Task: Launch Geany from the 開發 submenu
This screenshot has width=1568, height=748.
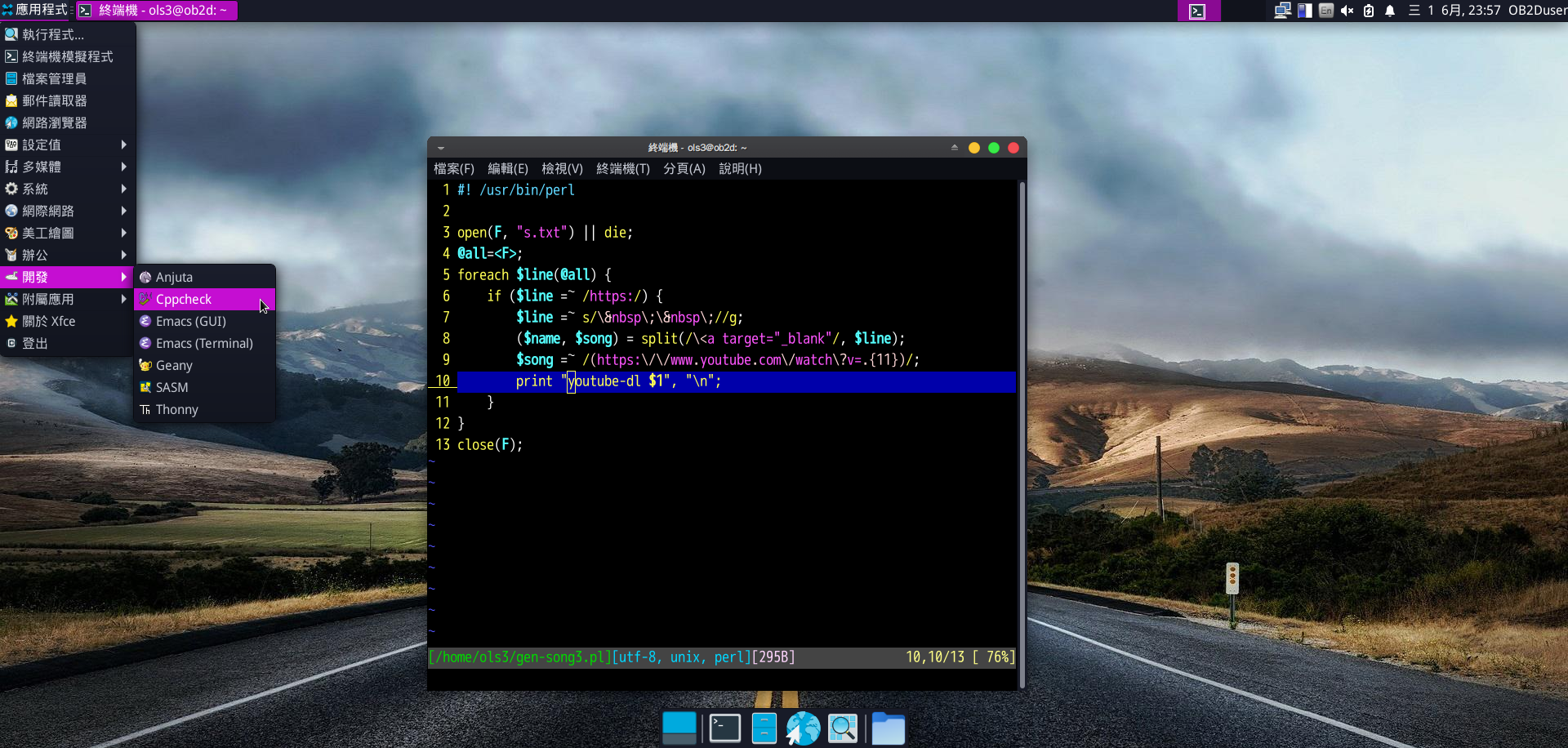Action: [x=204, y=365]
